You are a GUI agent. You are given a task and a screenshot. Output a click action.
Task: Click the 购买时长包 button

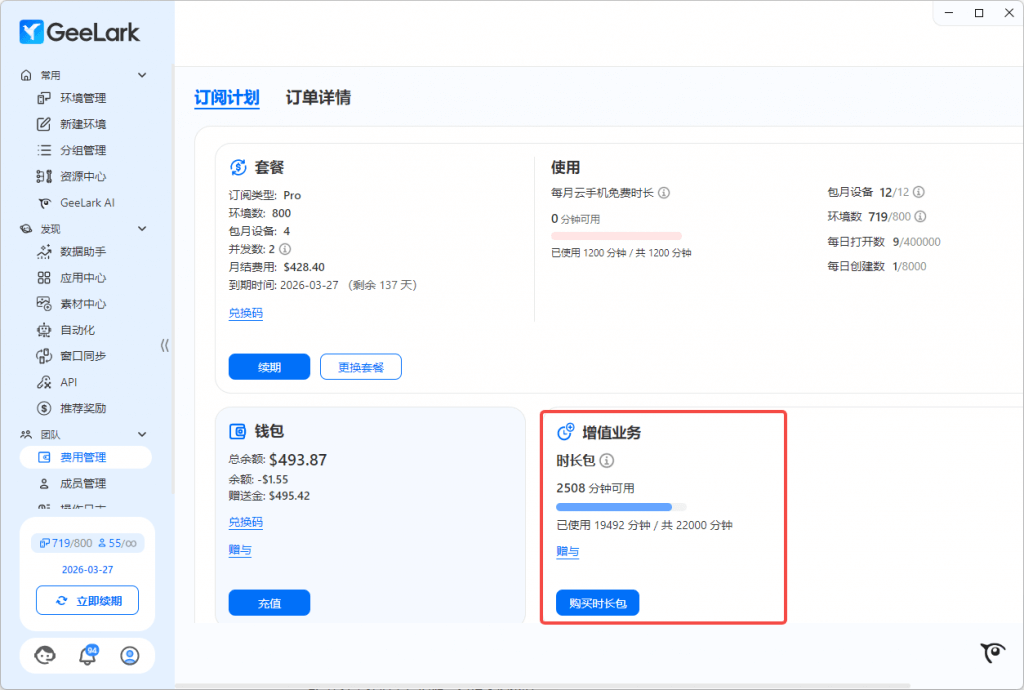tap(597, 603)
